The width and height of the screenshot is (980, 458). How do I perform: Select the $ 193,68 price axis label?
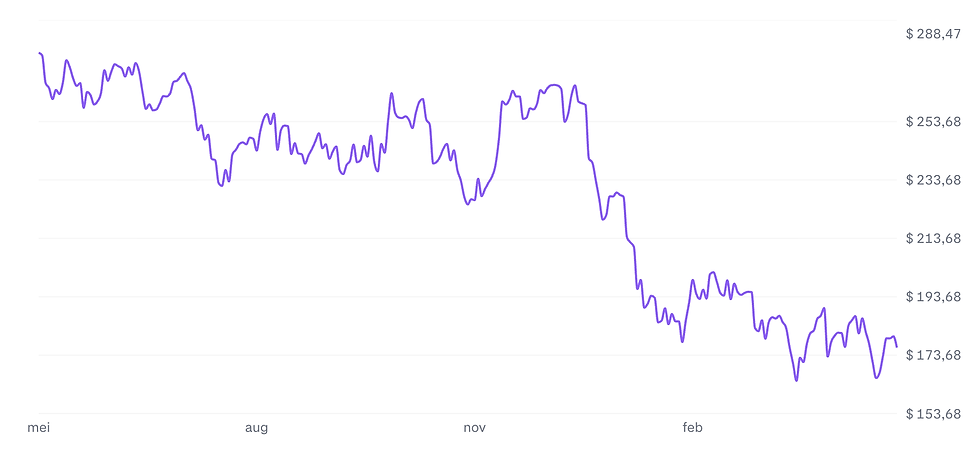pos(932,297)
